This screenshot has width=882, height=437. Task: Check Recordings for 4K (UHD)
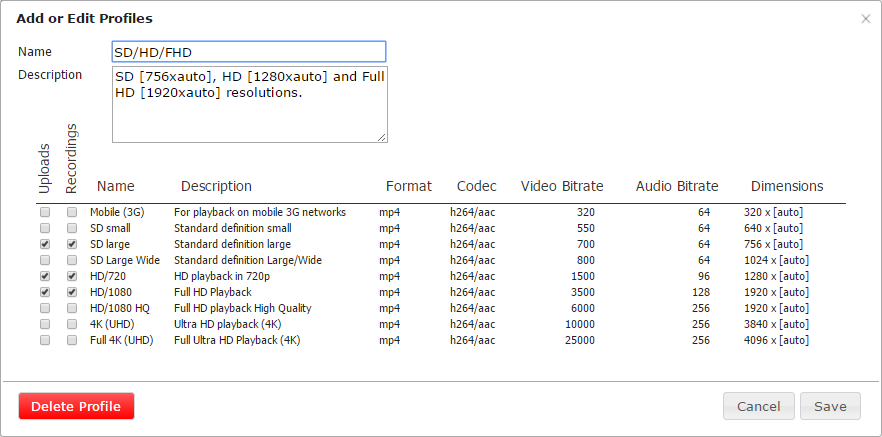pos(71,325)
